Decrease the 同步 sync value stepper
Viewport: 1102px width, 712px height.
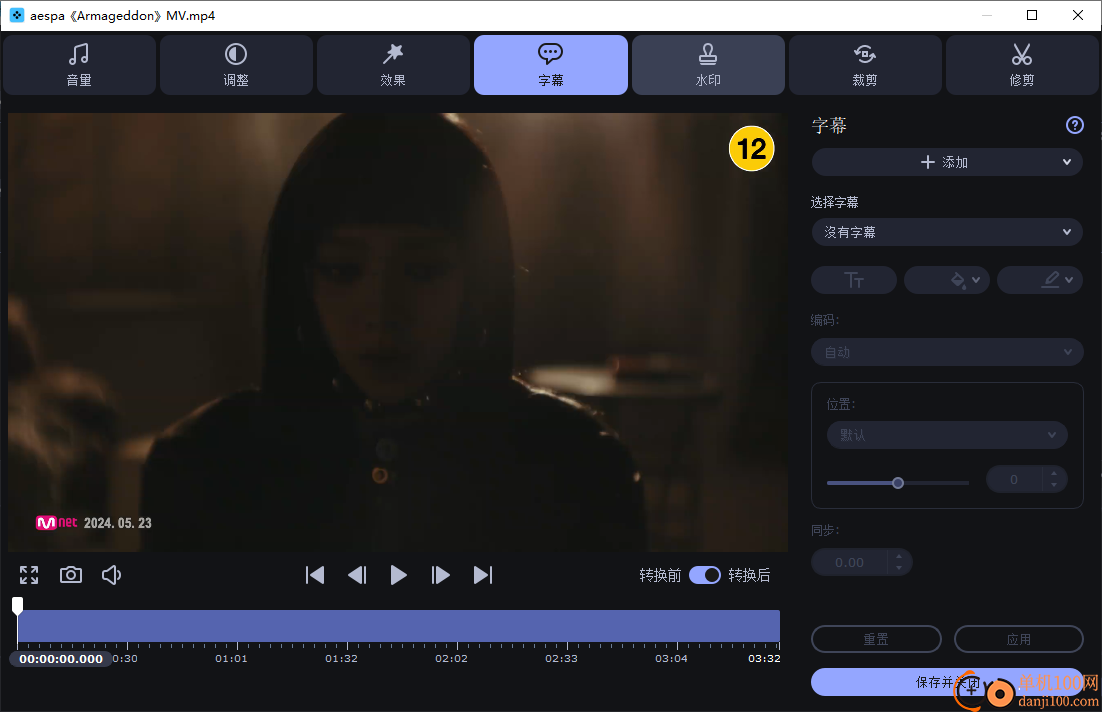pyautogui.click(x=899, y=568)
